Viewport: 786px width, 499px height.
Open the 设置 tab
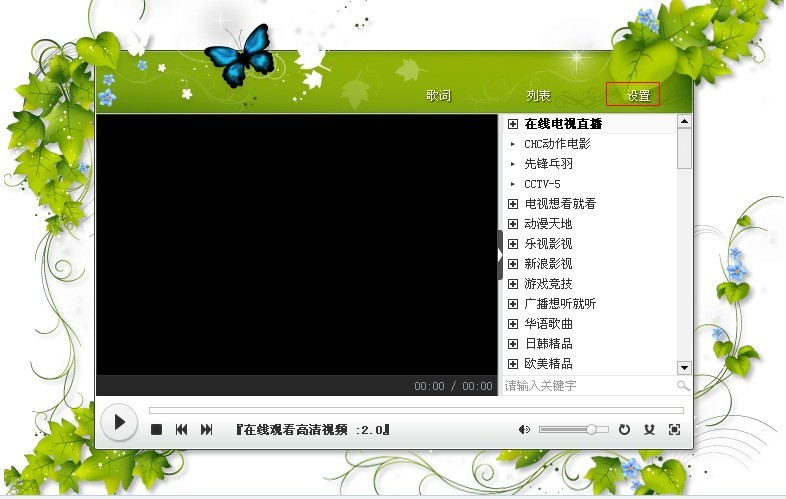pos(638,95)
